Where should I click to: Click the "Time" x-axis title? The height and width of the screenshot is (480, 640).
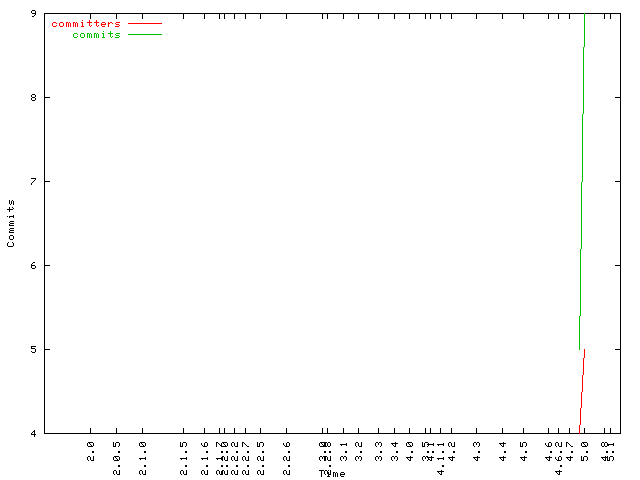pos(333,473)
